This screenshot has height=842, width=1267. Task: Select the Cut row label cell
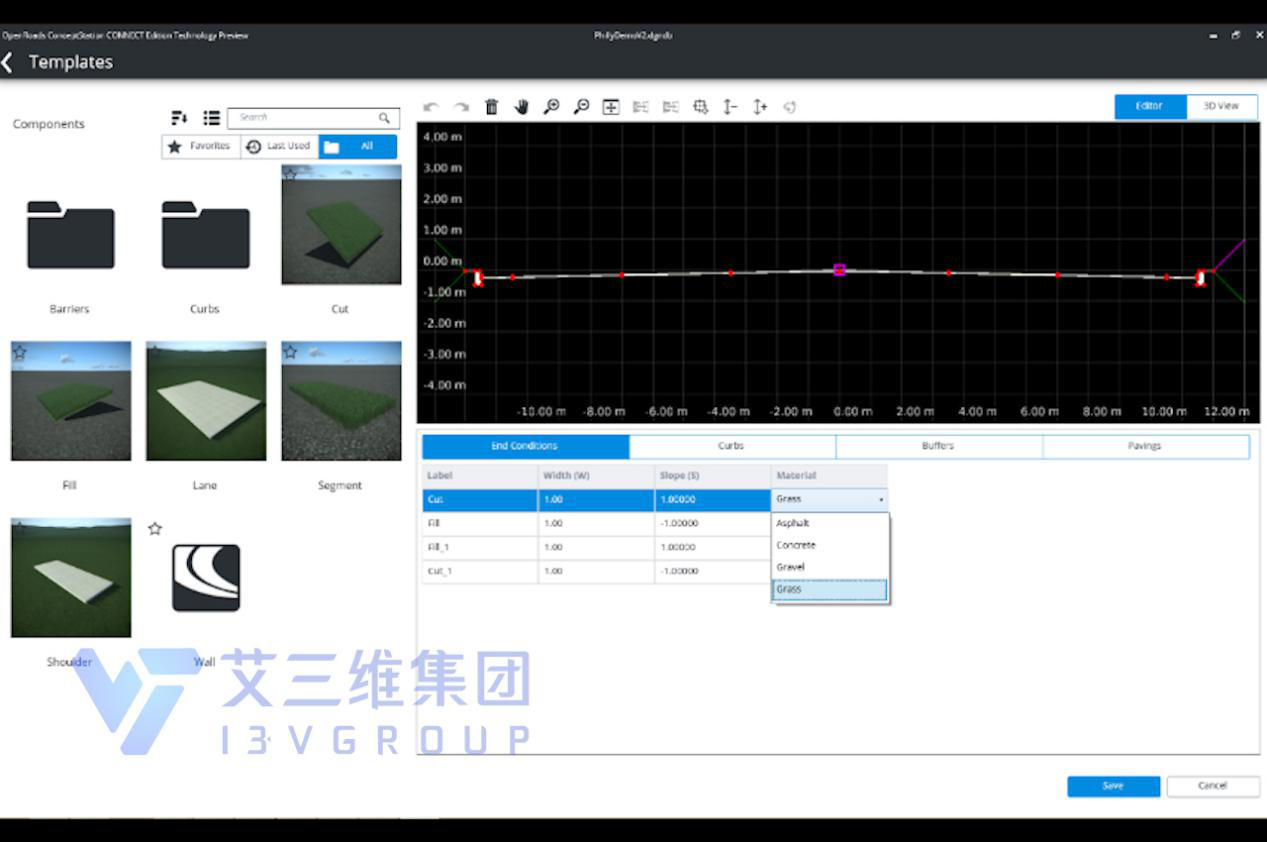point(480,499)
